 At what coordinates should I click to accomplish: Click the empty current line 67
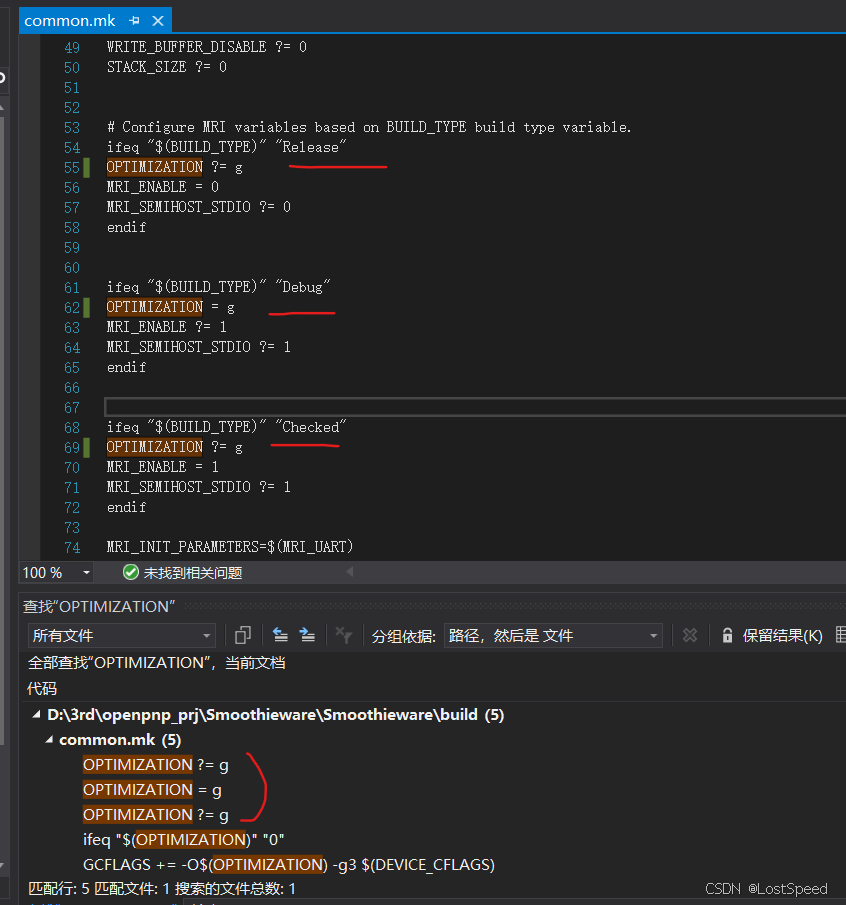tap(475, 407)
